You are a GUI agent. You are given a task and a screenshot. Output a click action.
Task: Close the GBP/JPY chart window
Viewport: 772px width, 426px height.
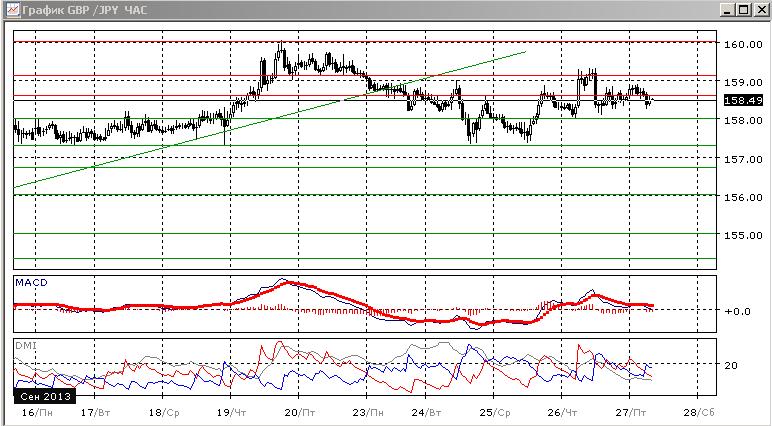point(760,10)
